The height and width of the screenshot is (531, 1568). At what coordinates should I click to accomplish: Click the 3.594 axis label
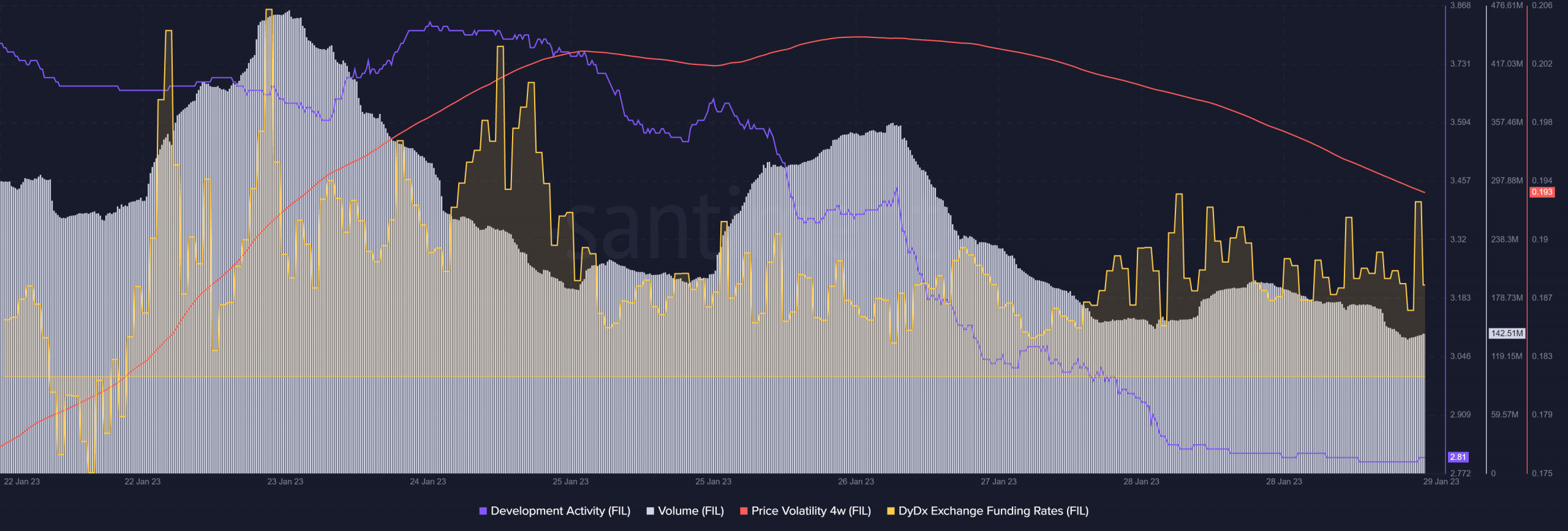[1460, 122]
